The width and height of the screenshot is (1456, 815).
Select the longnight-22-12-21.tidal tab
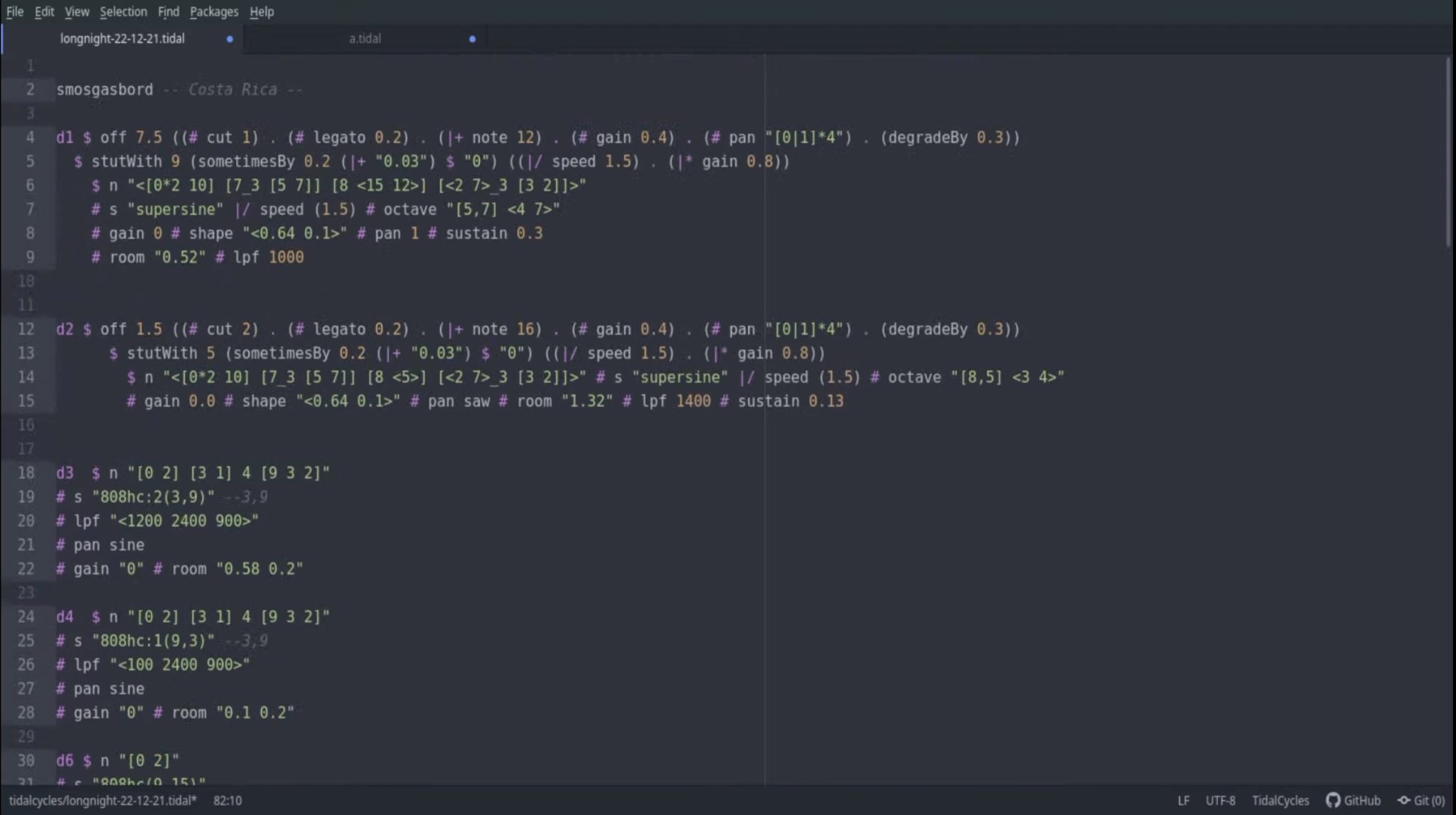[x=122, y=38]
